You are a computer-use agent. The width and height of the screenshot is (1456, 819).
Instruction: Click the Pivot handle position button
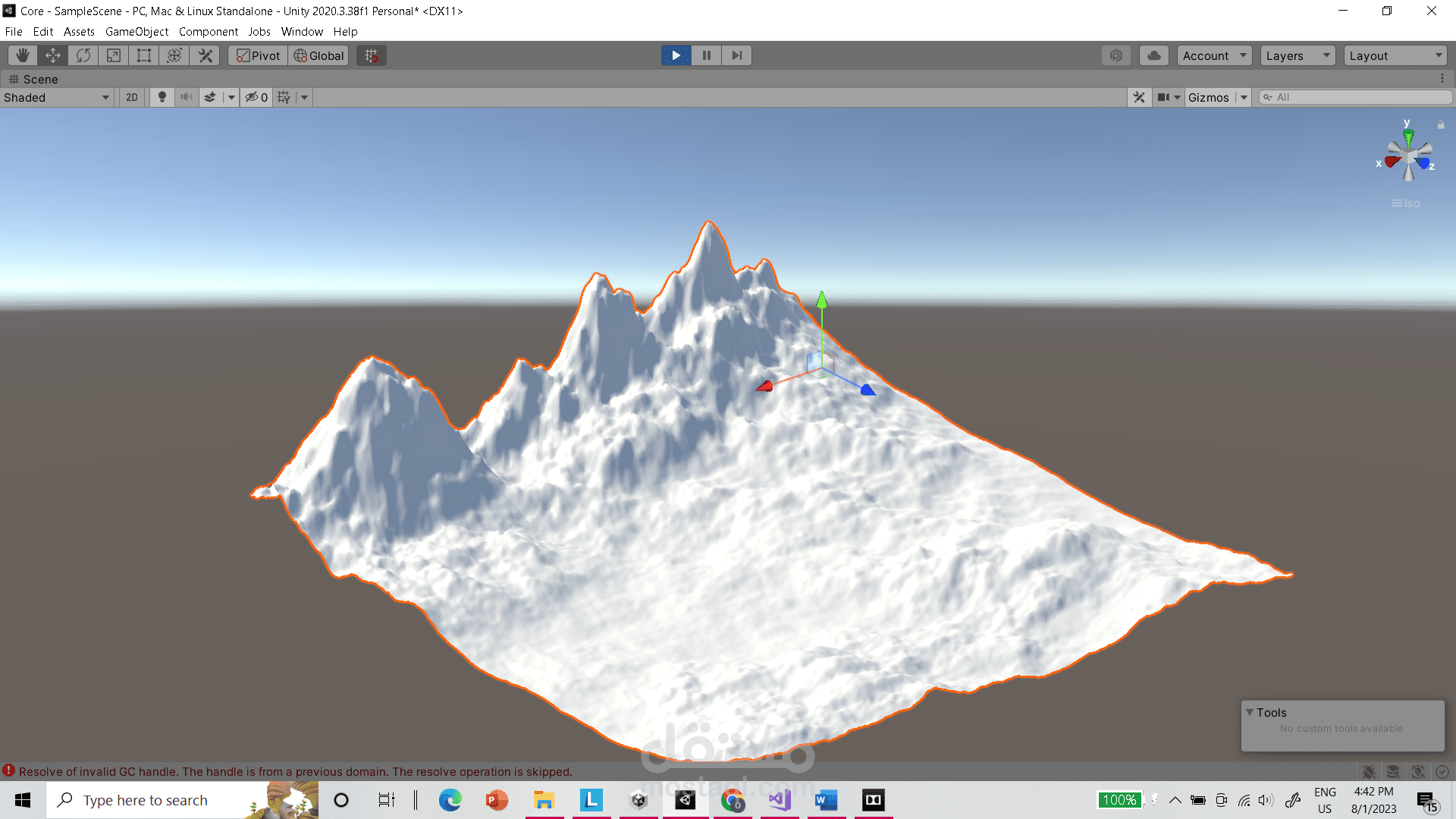[x=258, y=55]
